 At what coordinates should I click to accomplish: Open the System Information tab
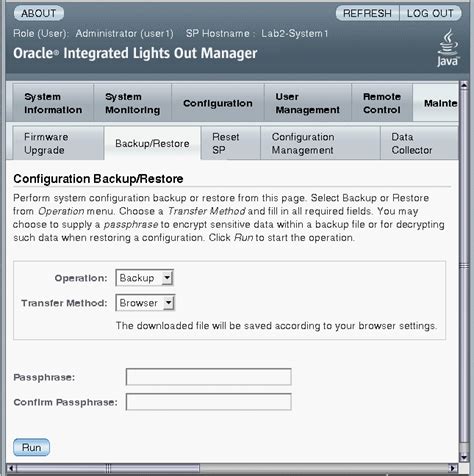(53, 103)
